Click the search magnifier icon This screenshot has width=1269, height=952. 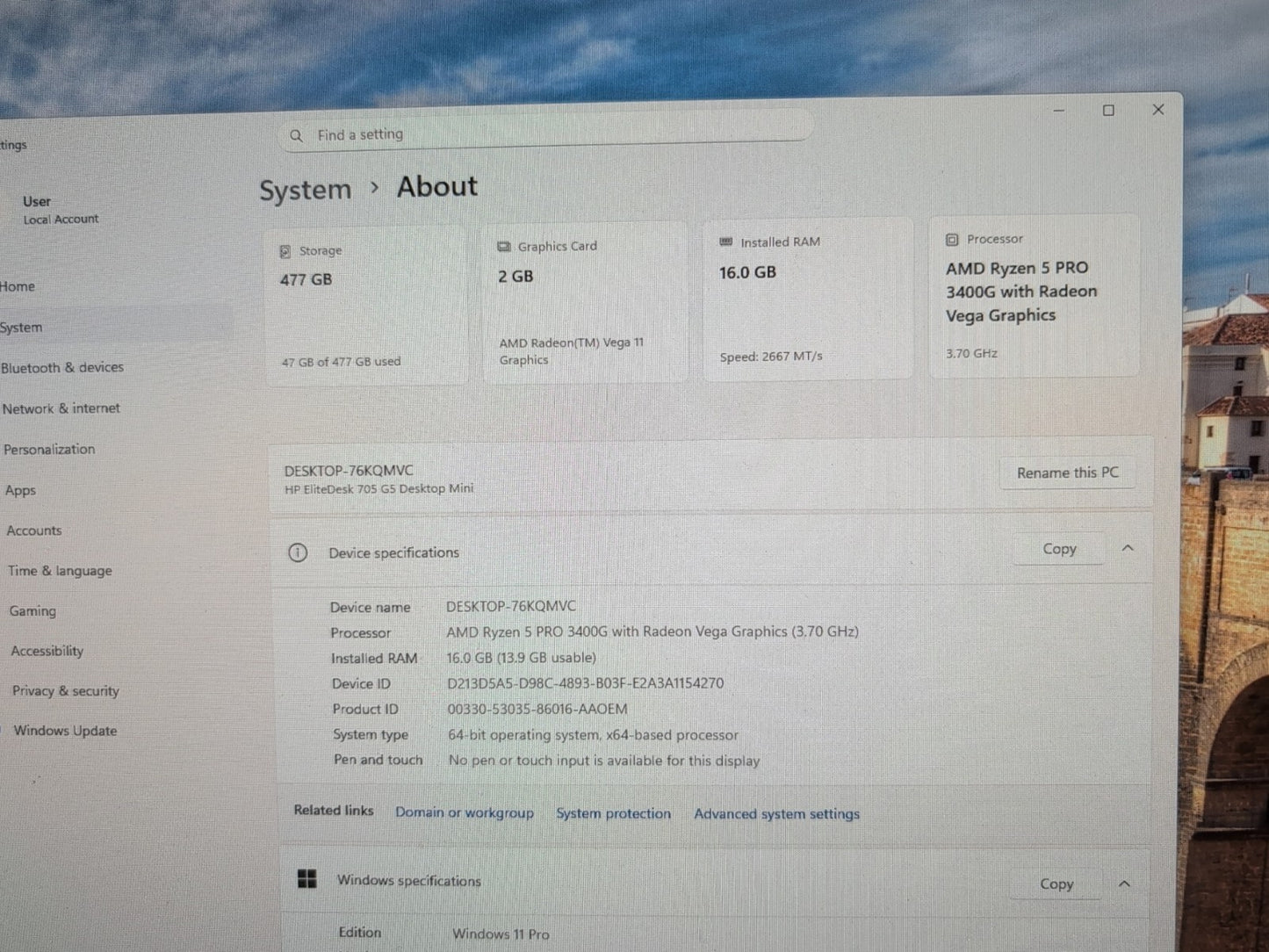click(x=296, y=135)
